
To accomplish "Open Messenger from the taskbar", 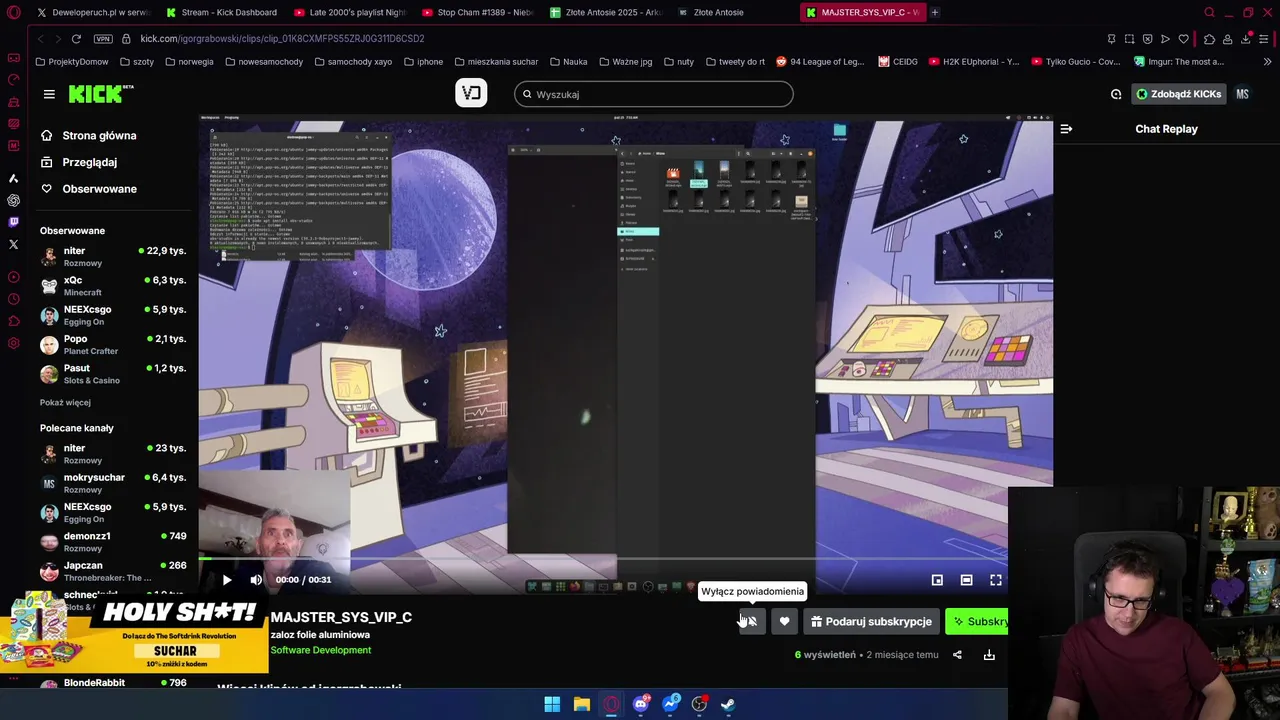I will click(x=670, y=704).
